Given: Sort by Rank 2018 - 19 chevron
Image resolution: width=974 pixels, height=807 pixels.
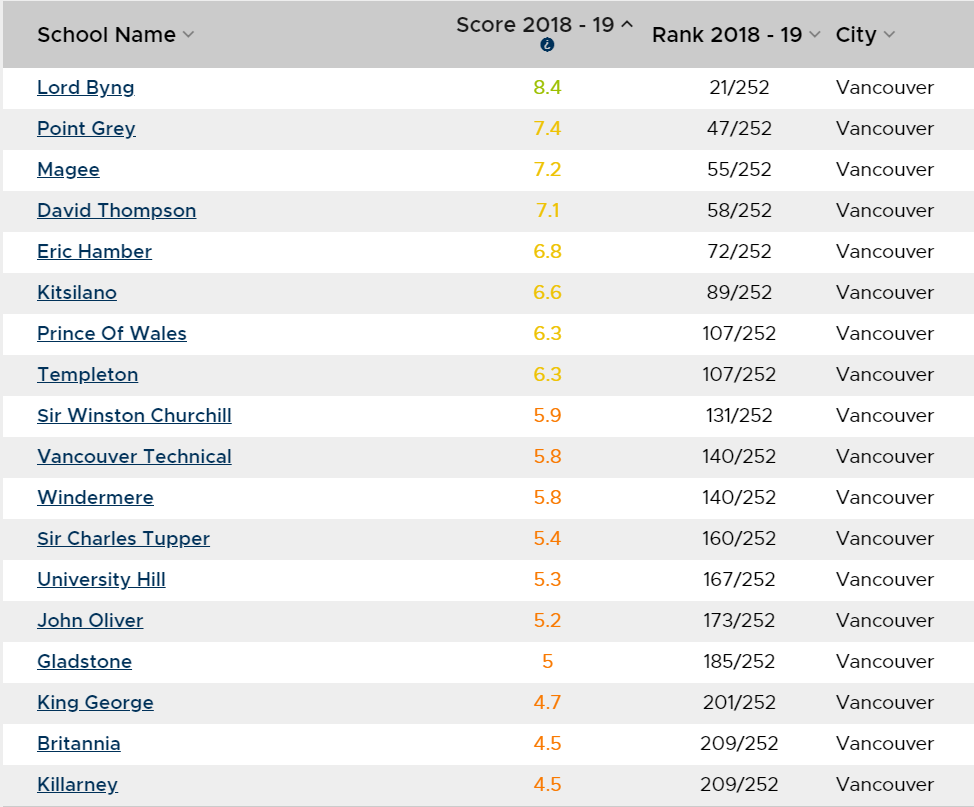Looking at the screenshot, I should pyautogui.click(x=815, y=35).
